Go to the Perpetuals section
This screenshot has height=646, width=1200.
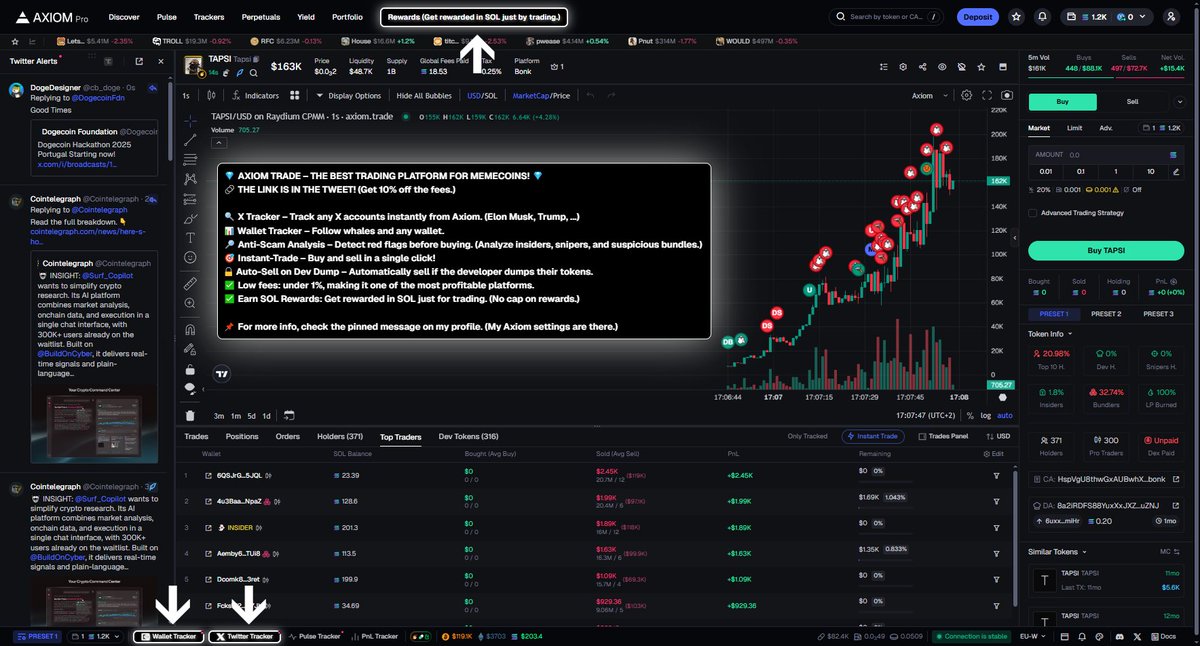coord(261,17)
